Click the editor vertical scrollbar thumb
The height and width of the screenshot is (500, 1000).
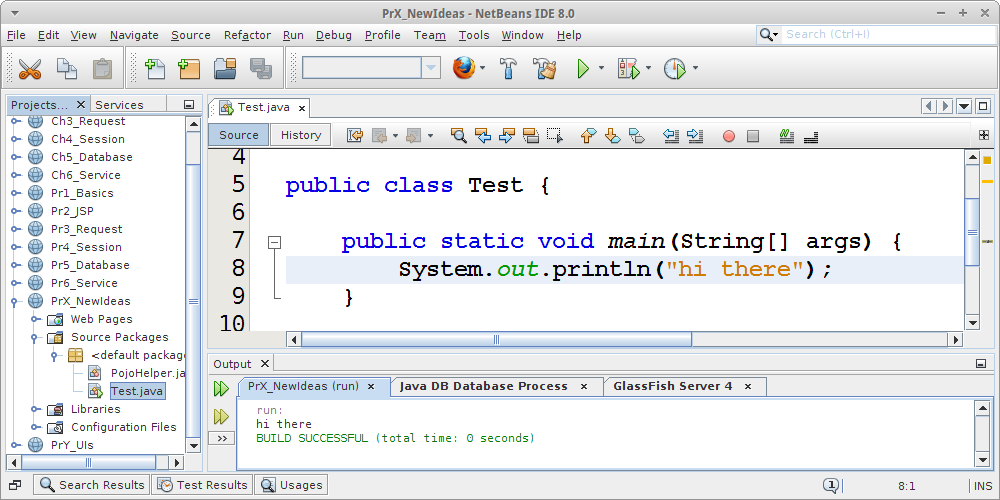972,232
